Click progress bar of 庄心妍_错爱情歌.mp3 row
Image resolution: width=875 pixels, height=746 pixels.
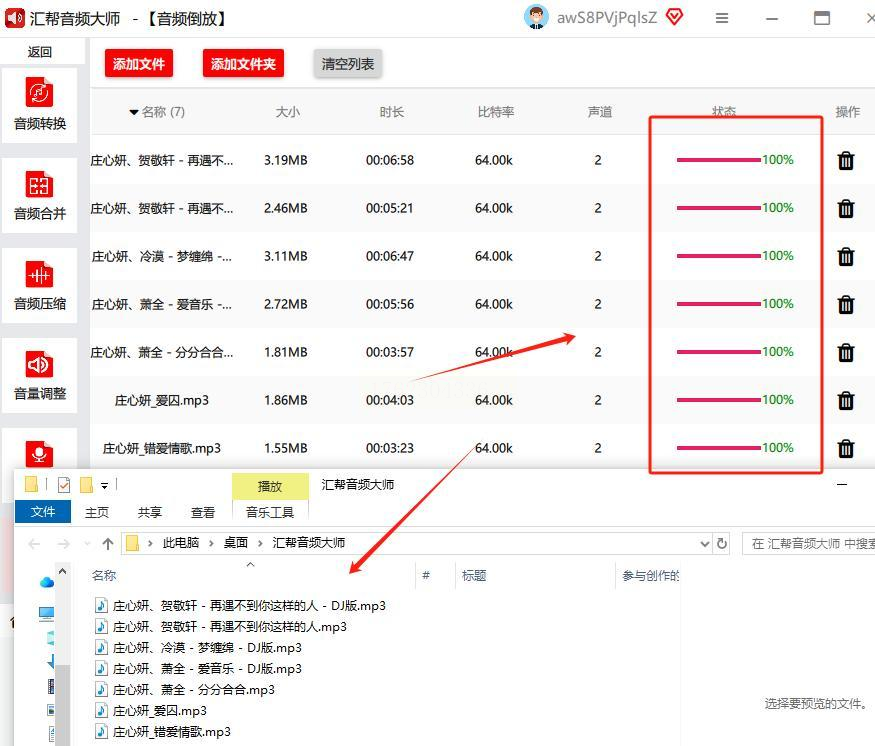click(719, 448)
